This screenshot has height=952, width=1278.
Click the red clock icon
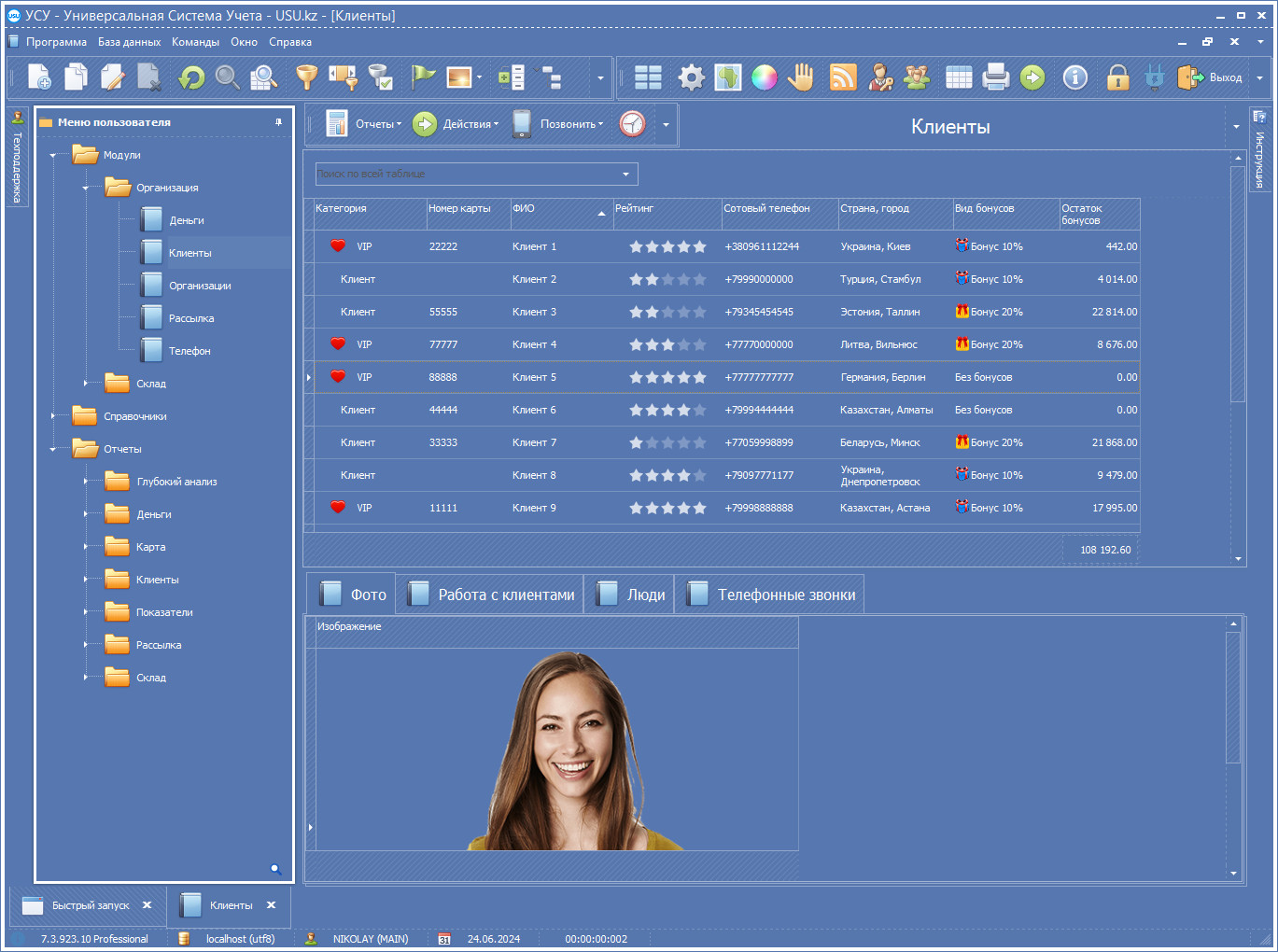[x=632, y=124]
